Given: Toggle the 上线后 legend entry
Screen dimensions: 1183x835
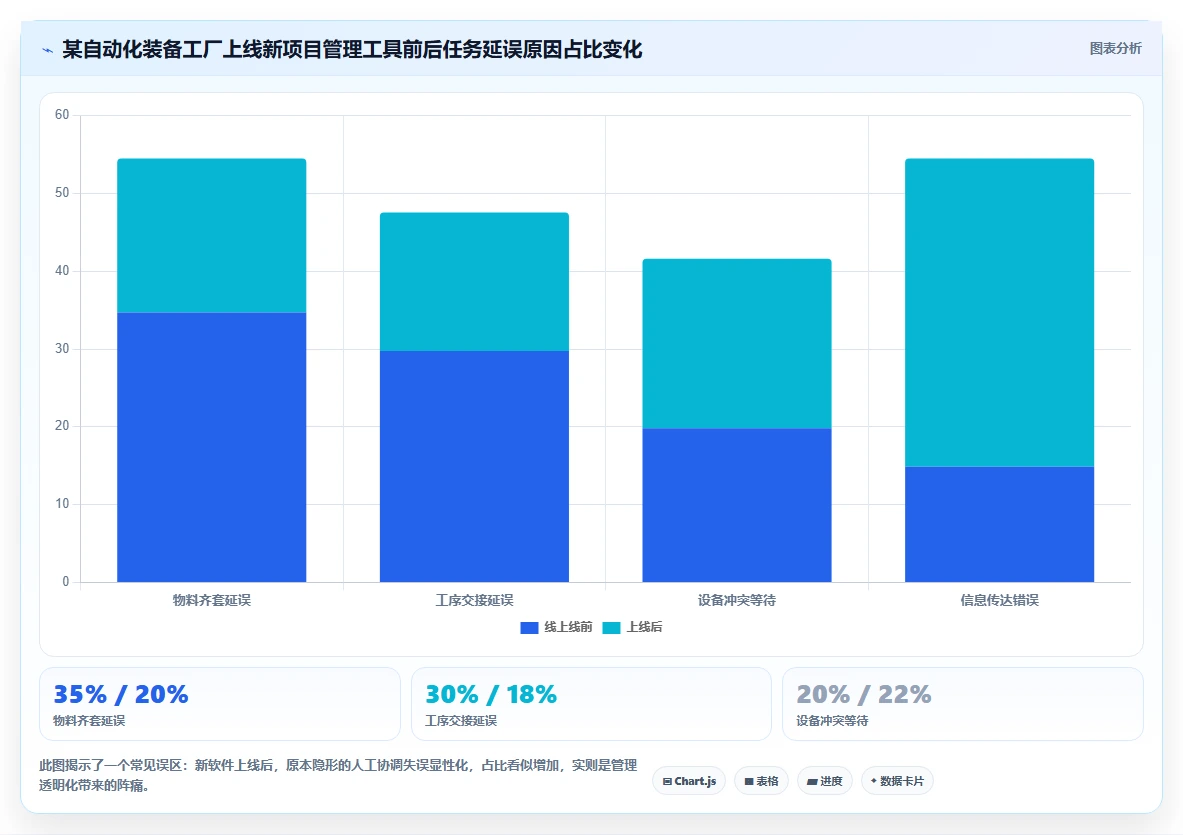Looking at the screenshot, I should 632,627.
